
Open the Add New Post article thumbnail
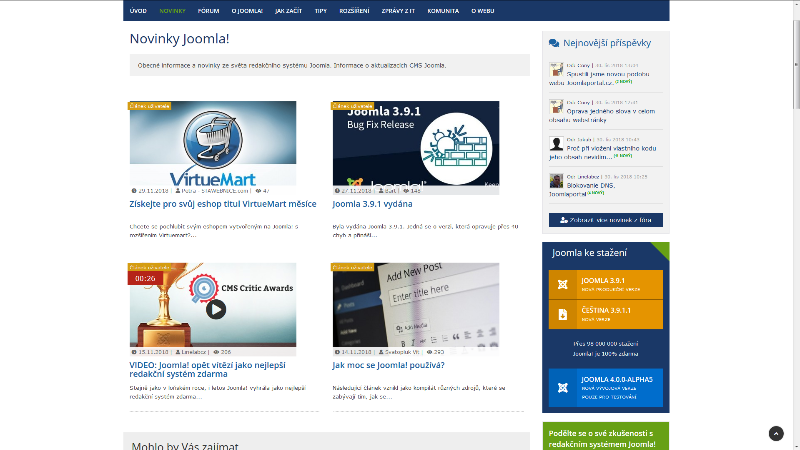point(416,305)
